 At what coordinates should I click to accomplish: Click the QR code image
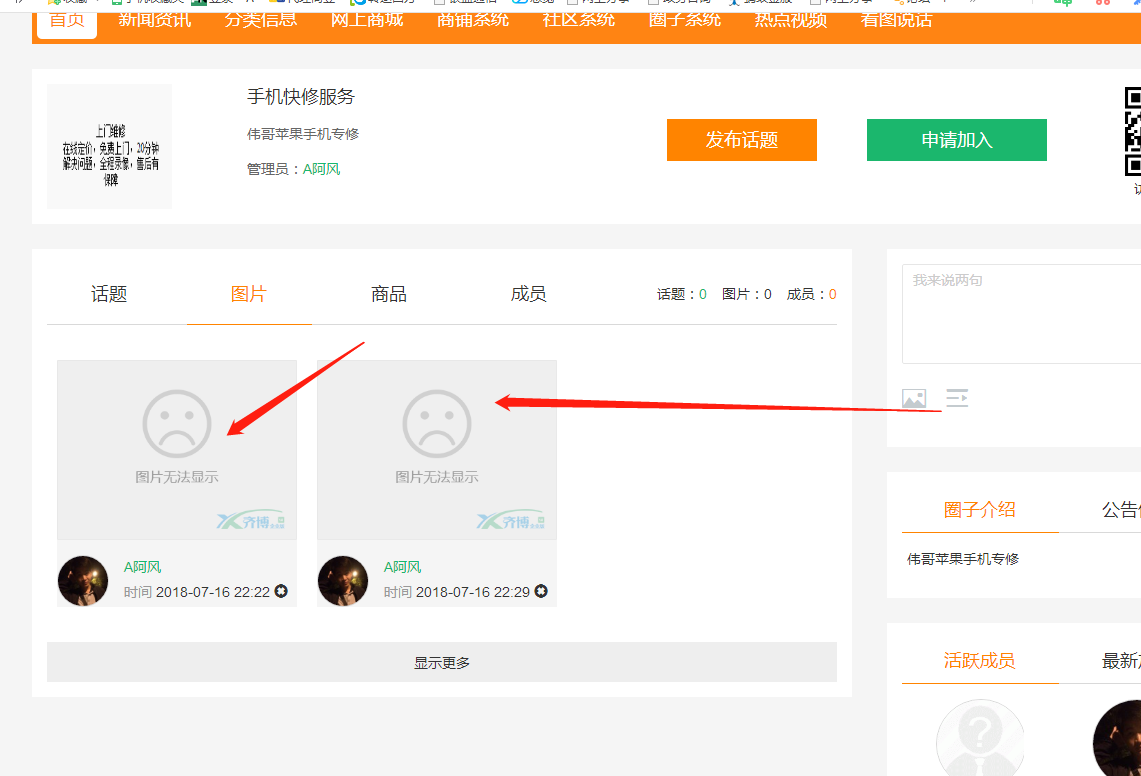click(1133, 131)
